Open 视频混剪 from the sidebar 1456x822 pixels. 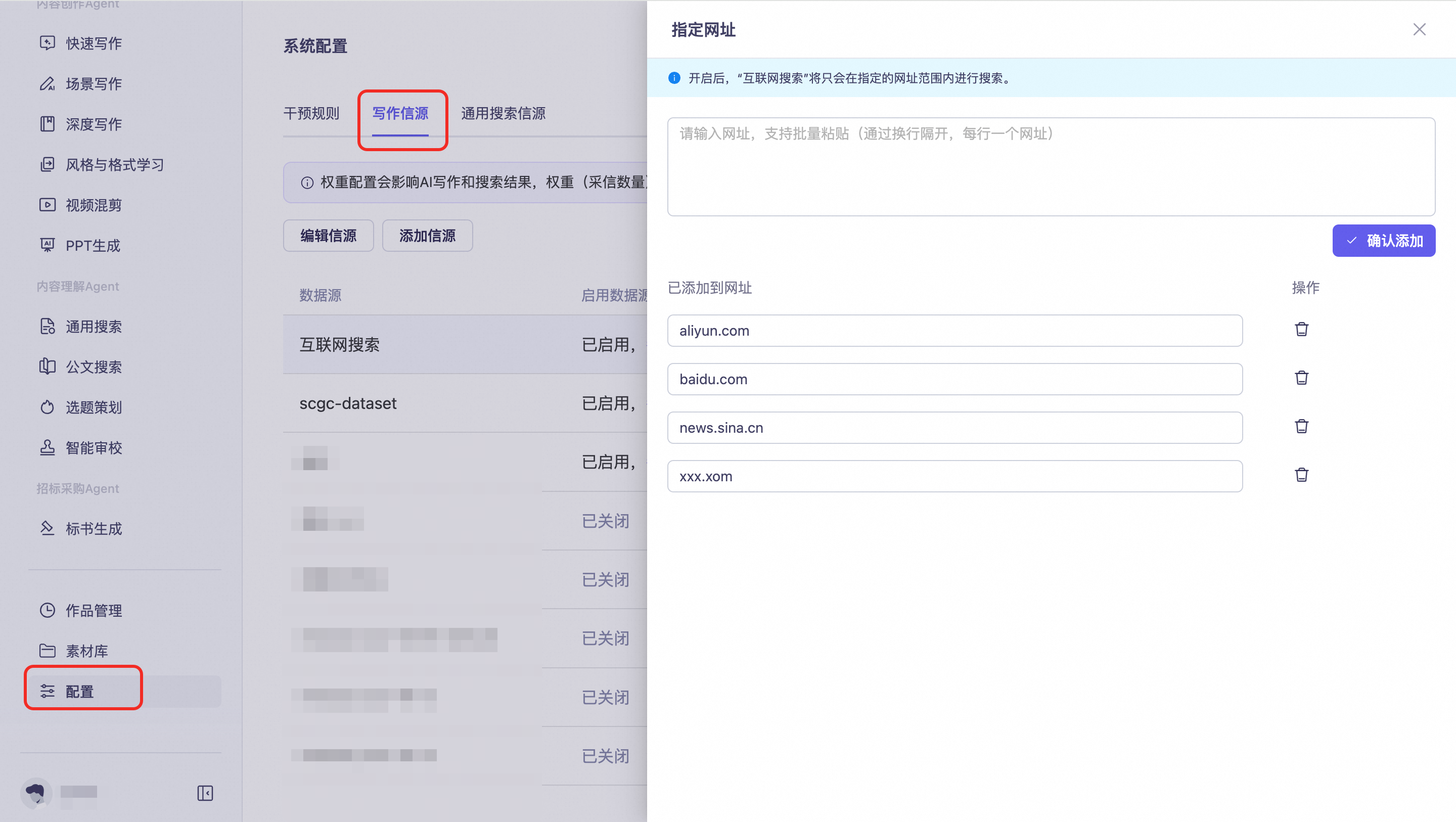pos(93,205)
